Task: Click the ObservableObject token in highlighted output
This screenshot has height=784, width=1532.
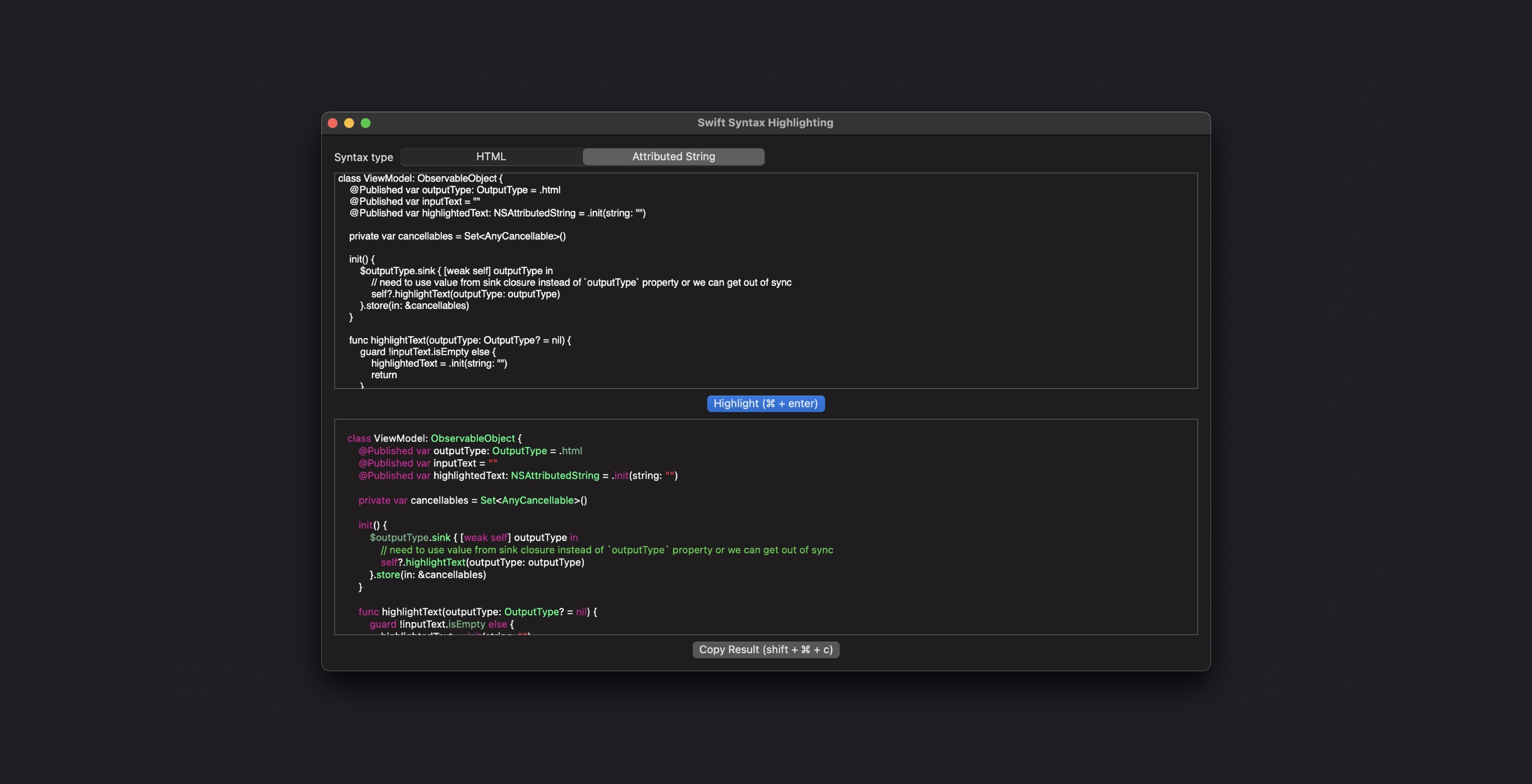Action: (x=473, y=438)
